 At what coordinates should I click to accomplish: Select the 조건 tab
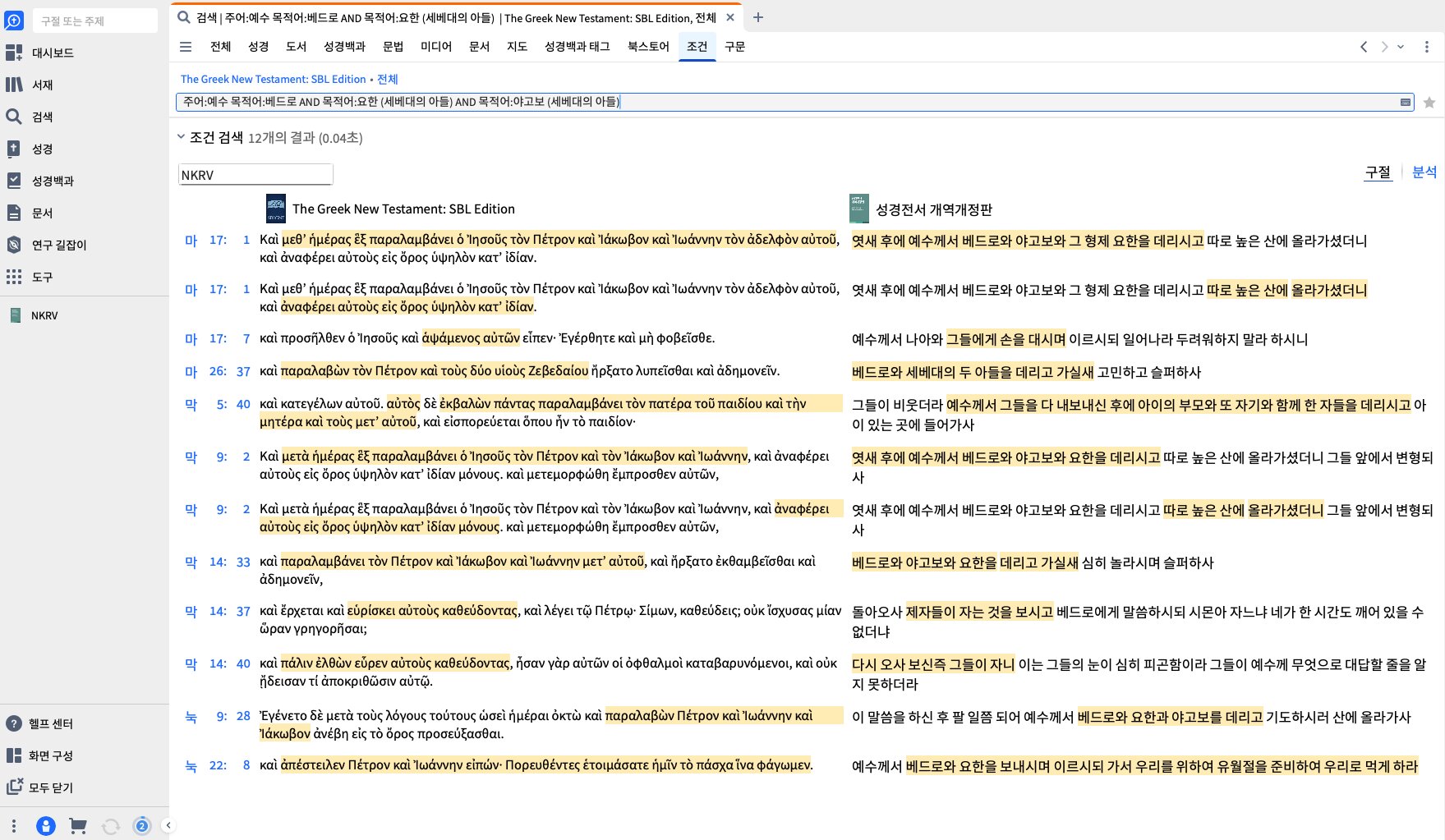click(697, 47)
